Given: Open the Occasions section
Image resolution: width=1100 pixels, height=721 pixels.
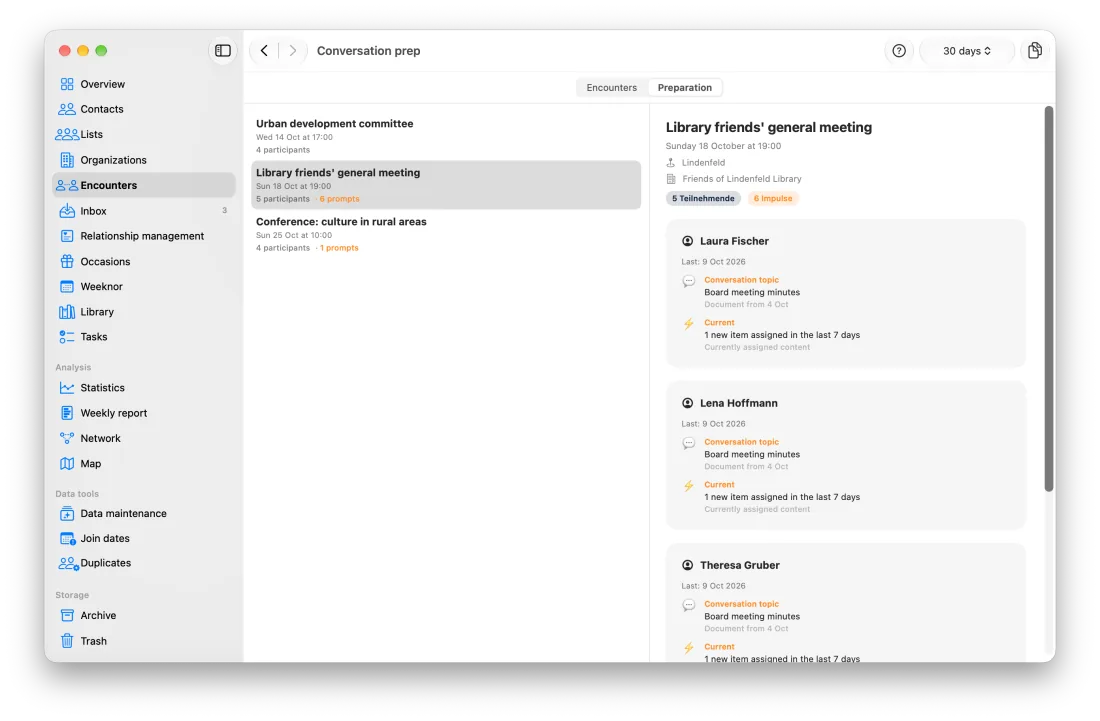Looking at the screenshot, I should pos(144,262).
